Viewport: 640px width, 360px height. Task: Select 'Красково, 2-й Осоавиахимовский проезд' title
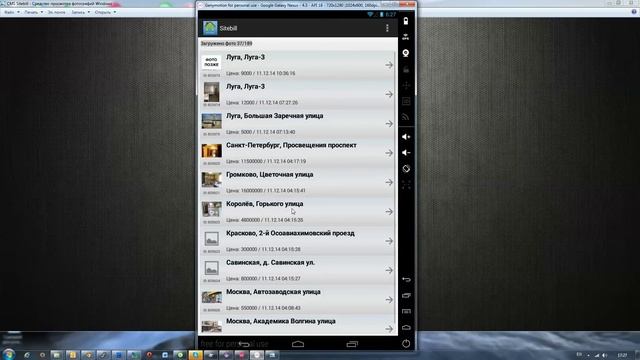click(290, 233)
